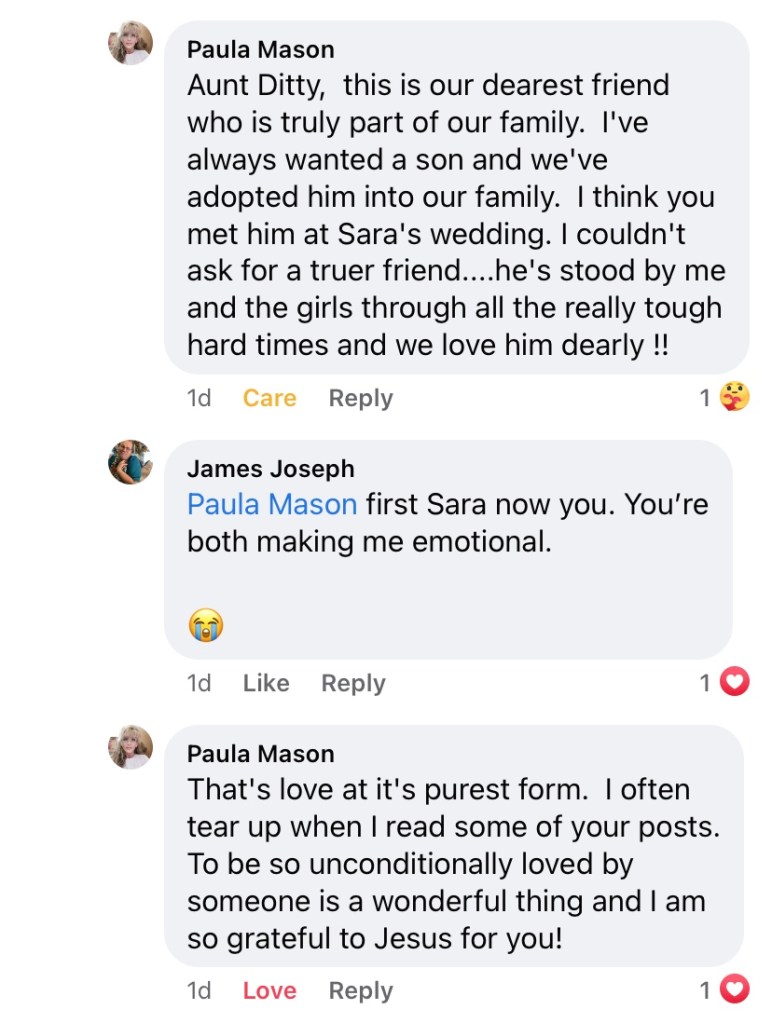
Task: Open Paula Mason's name above the Aunt Ditty comment
Action: click(261, 49)
